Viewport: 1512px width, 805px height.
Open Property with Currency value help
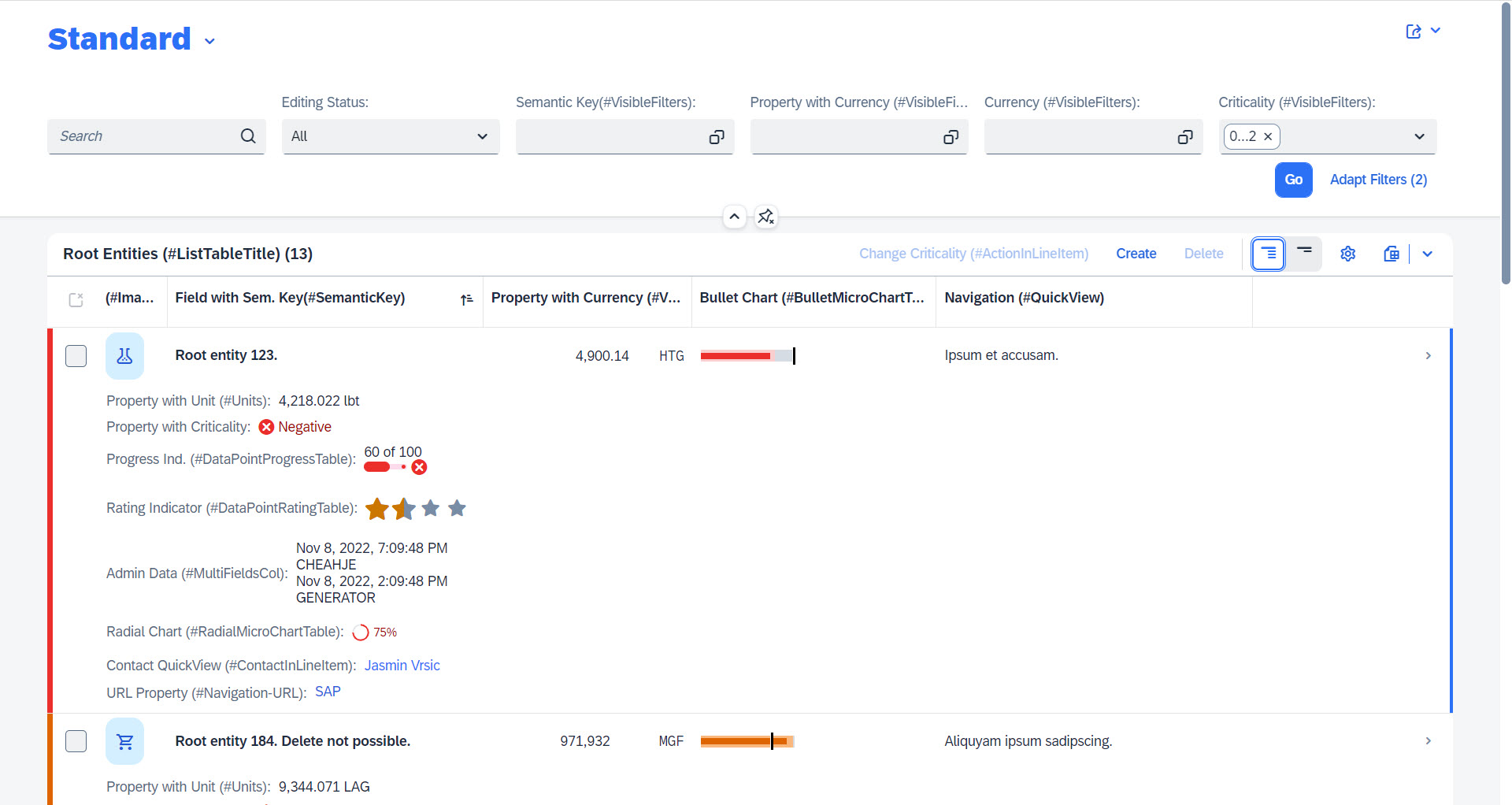pos(951,137)
